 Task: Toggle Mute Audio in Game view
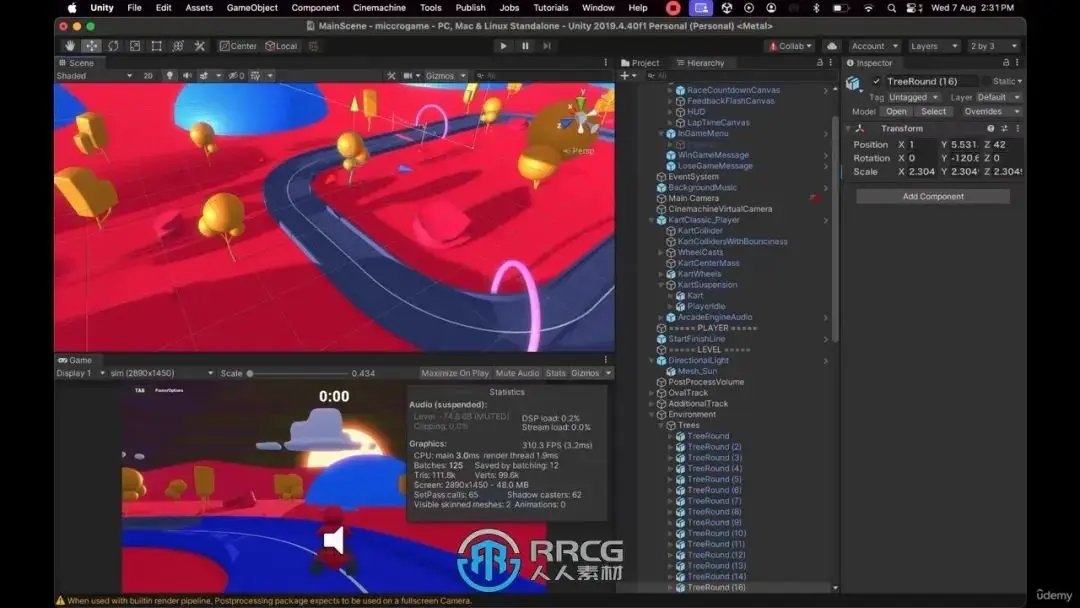pos(517,373)
